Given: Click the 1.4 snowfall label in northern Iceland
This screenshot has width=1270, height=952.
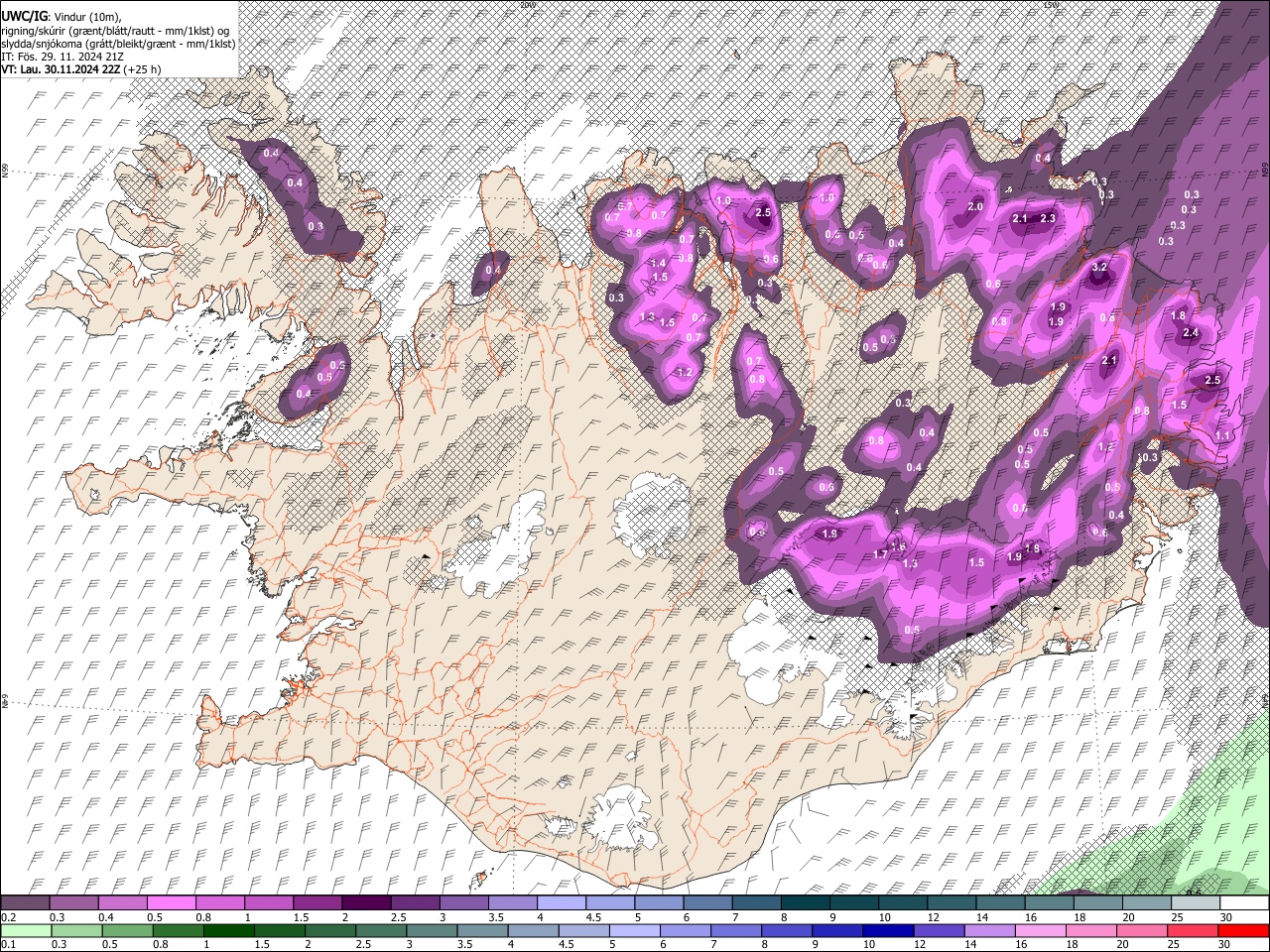Looking at the screenshot, I should point(658,264).
